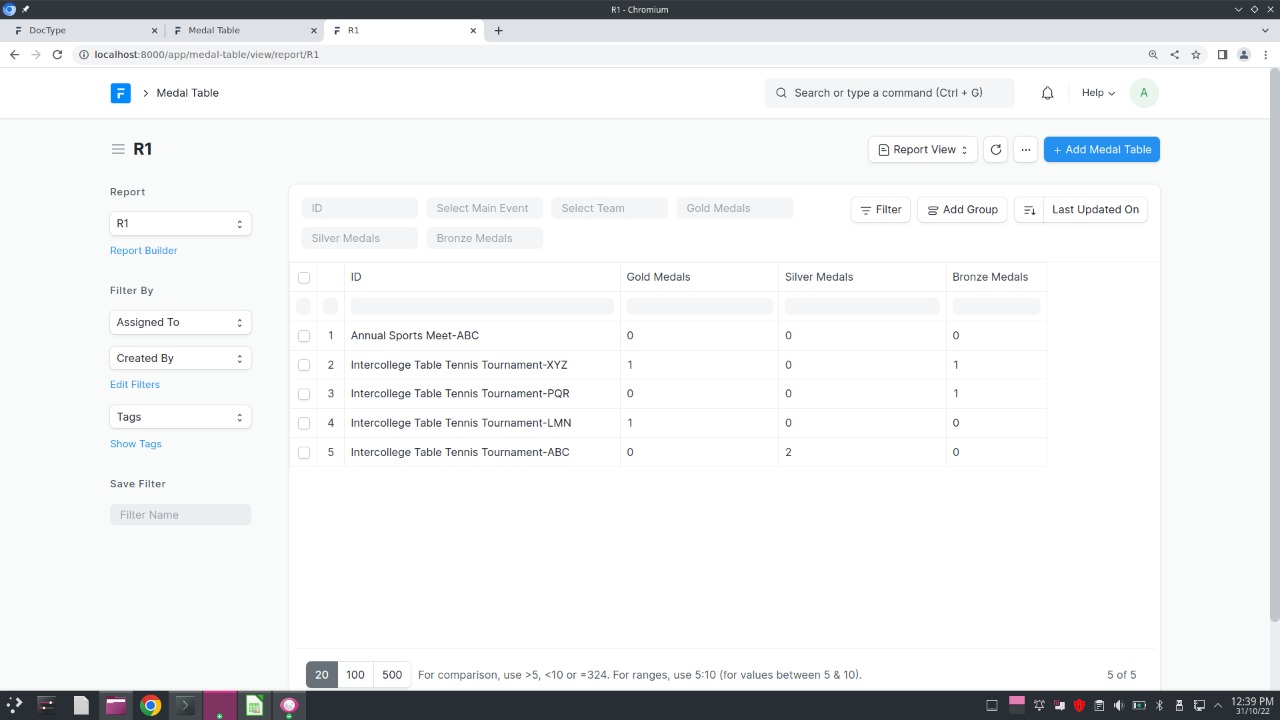Image resolution: width=1280 pixels, height=720 pixels.
Task: Close the DocType tab
Action: coord(154,30)
